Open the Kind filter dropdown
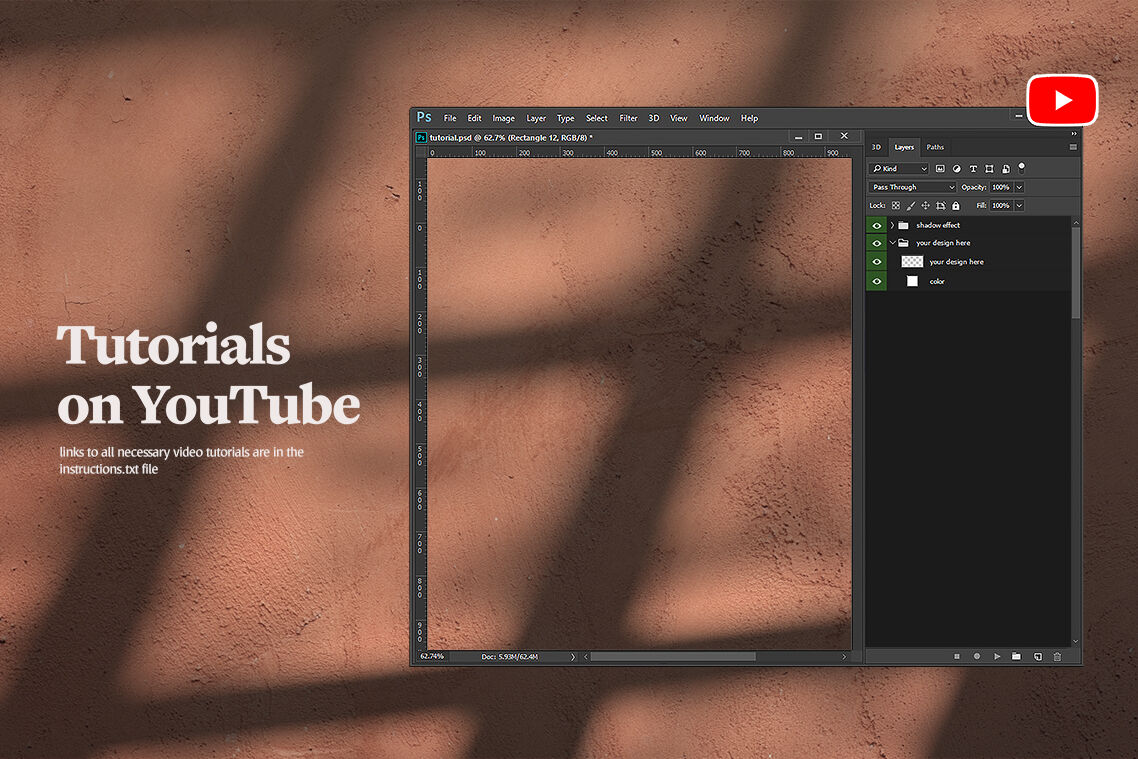The width and height of the screenshot is (1138, 759). tap(899, 169)
